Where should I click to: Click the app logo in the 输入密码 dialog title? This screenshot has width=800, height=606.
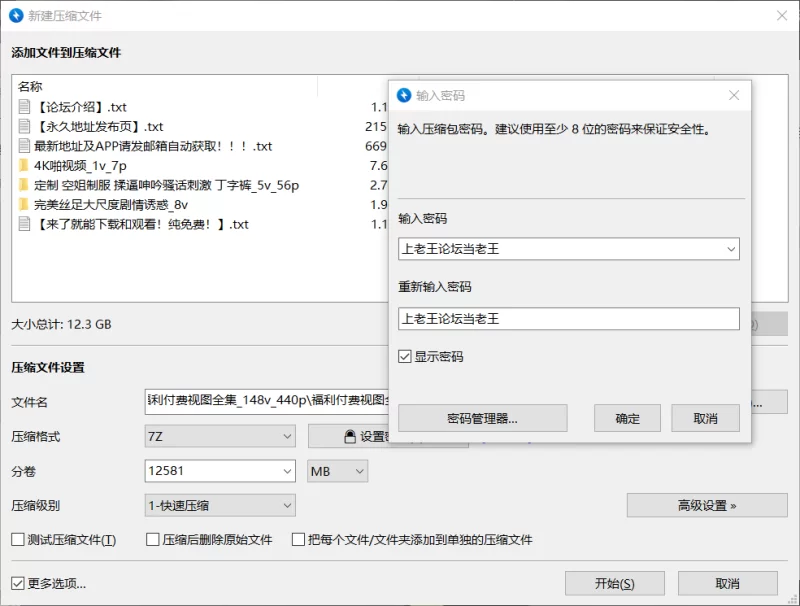(404, 95)
